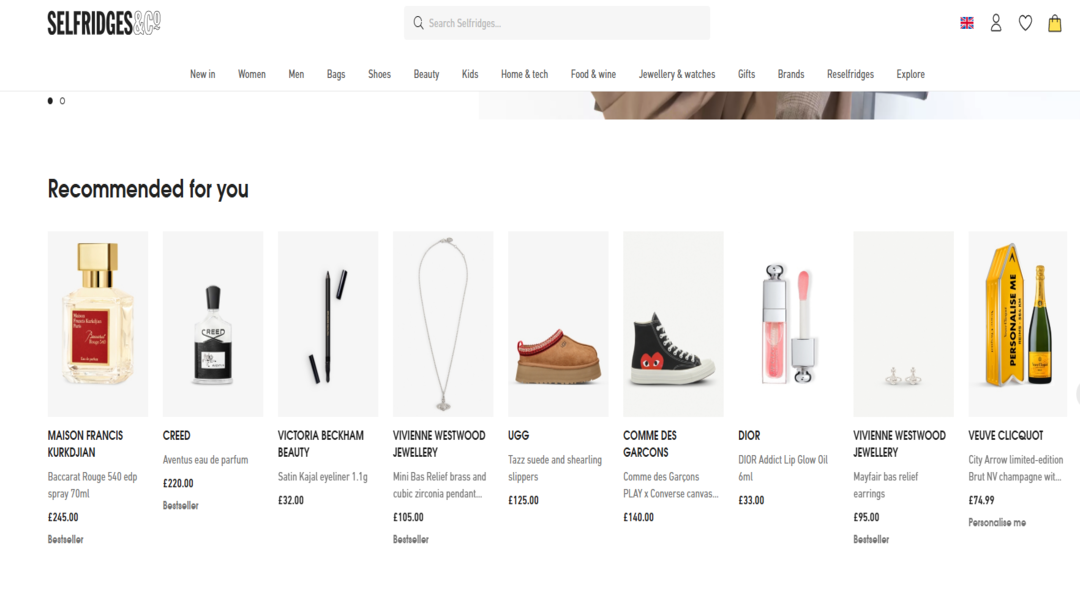Image resolution: width=1080 pixels, height=600 pixels.
Task: View the Dior Lip Glow Oil image
Action: [789, 324]
